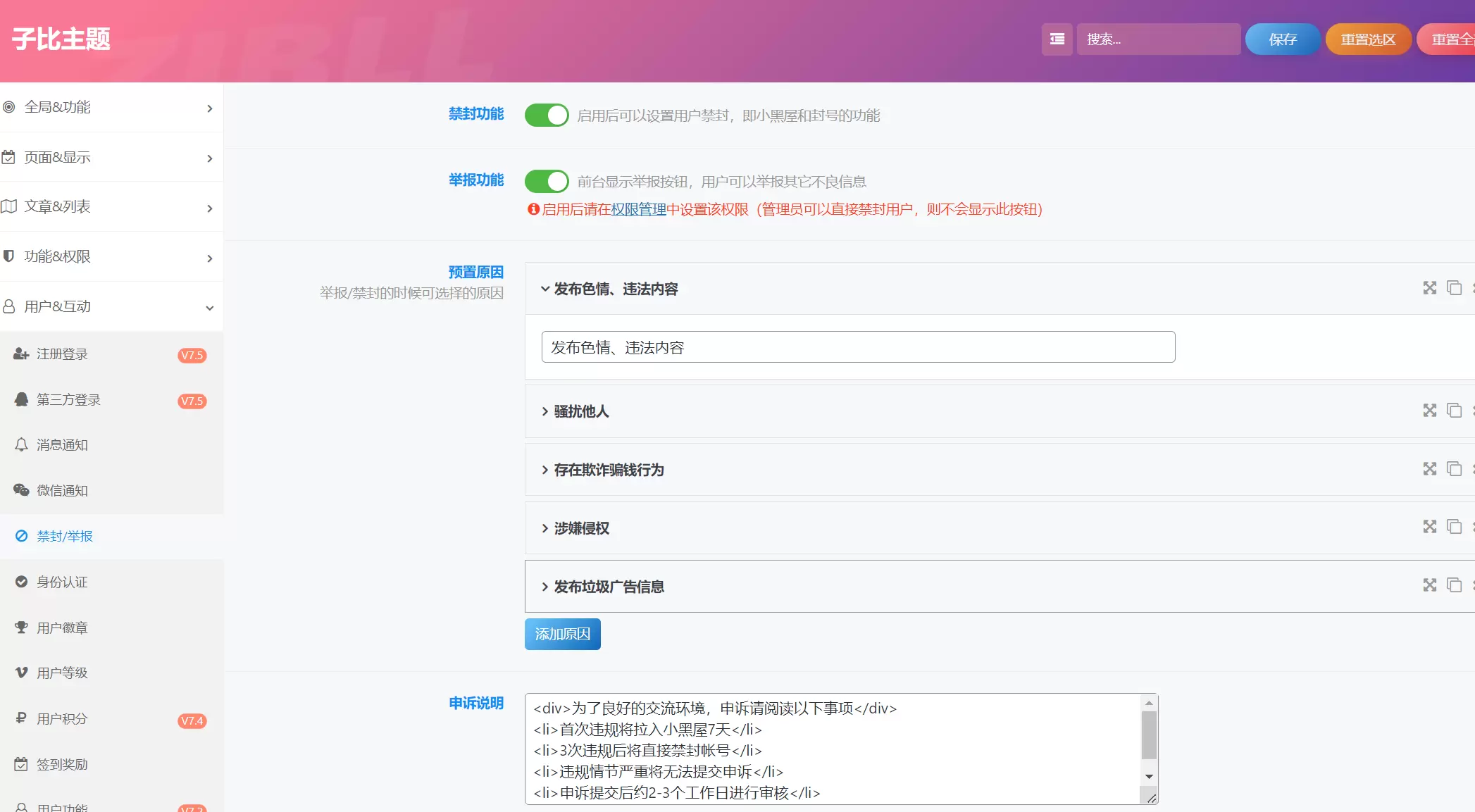Click the 第三方登录 QQ icon
1475x812 pixels.
pos(21,399)
